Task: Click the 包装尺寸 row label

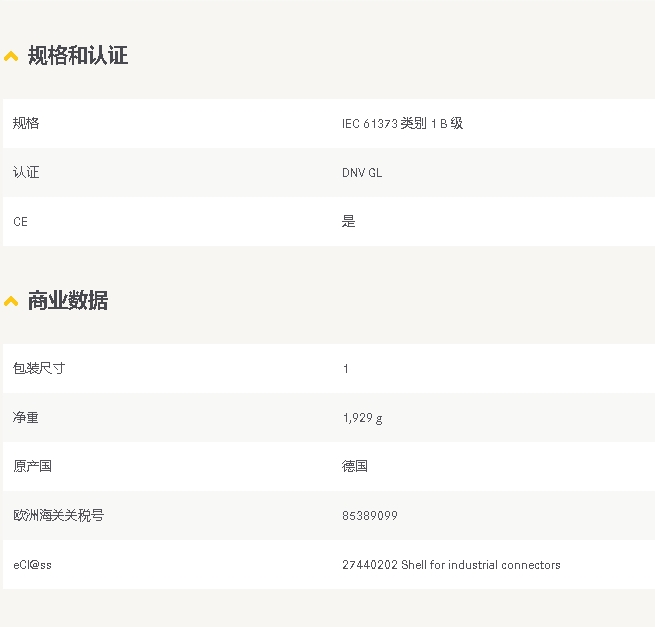Action: tap(39, 368)
